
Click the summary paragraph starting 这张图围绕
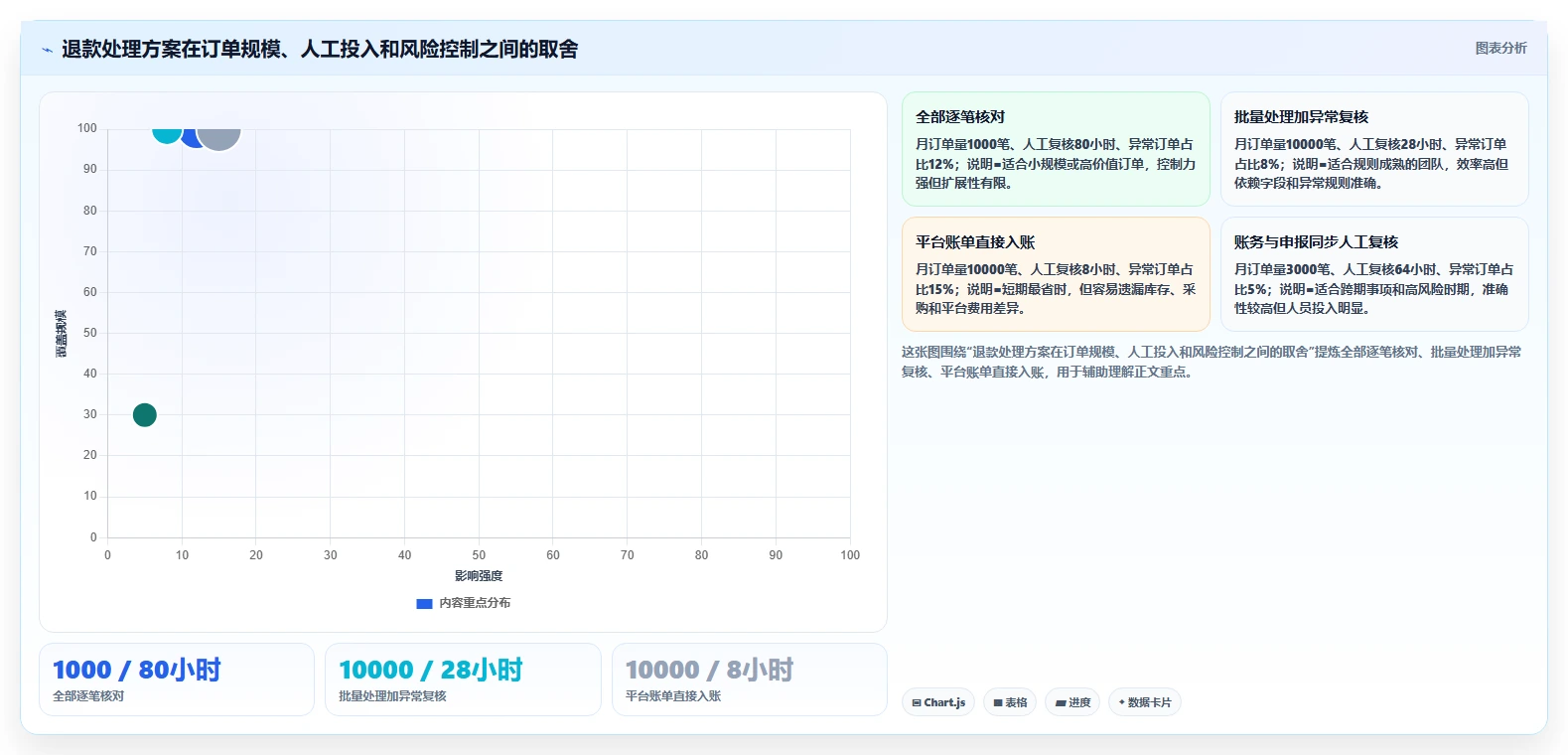tap(1212, 362)
